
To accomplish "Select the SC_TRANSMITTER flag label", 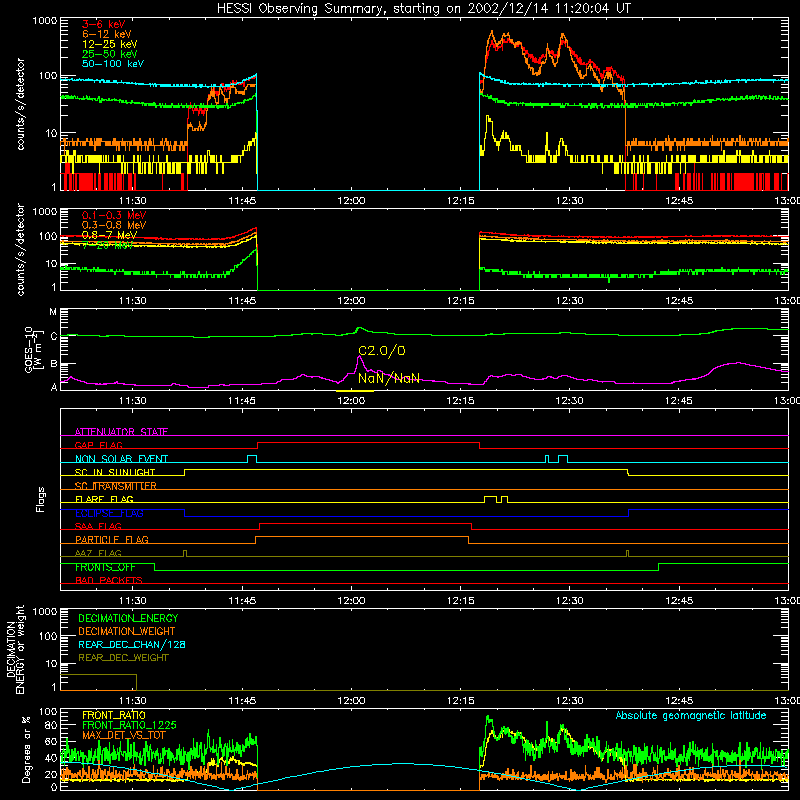I will pos(115,486).
